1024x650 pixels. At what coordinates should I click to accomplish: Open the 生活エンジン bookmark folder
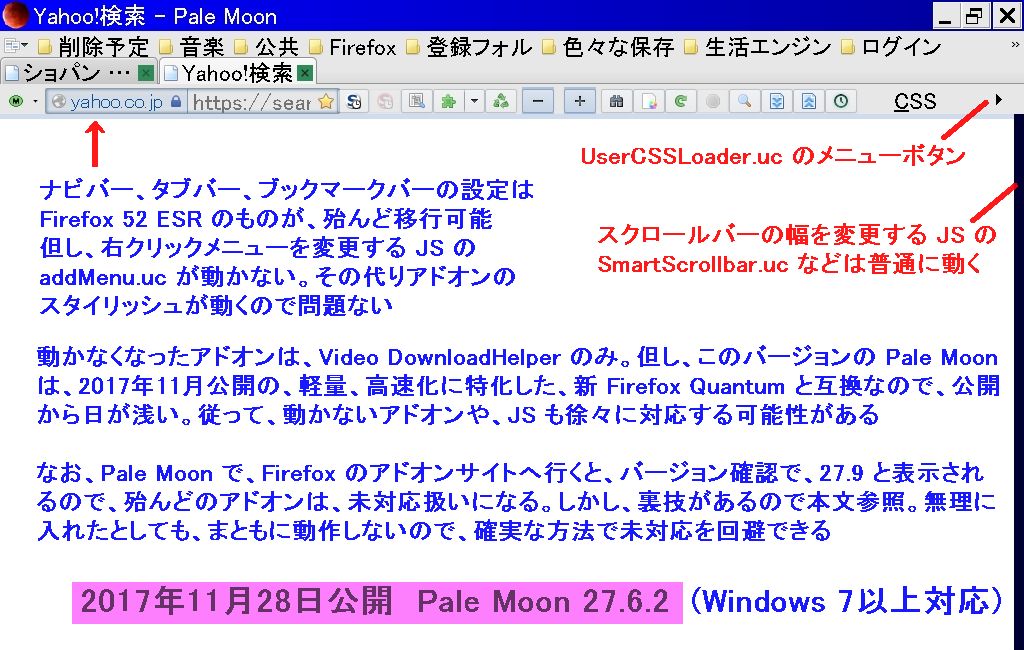pos(758,46)
